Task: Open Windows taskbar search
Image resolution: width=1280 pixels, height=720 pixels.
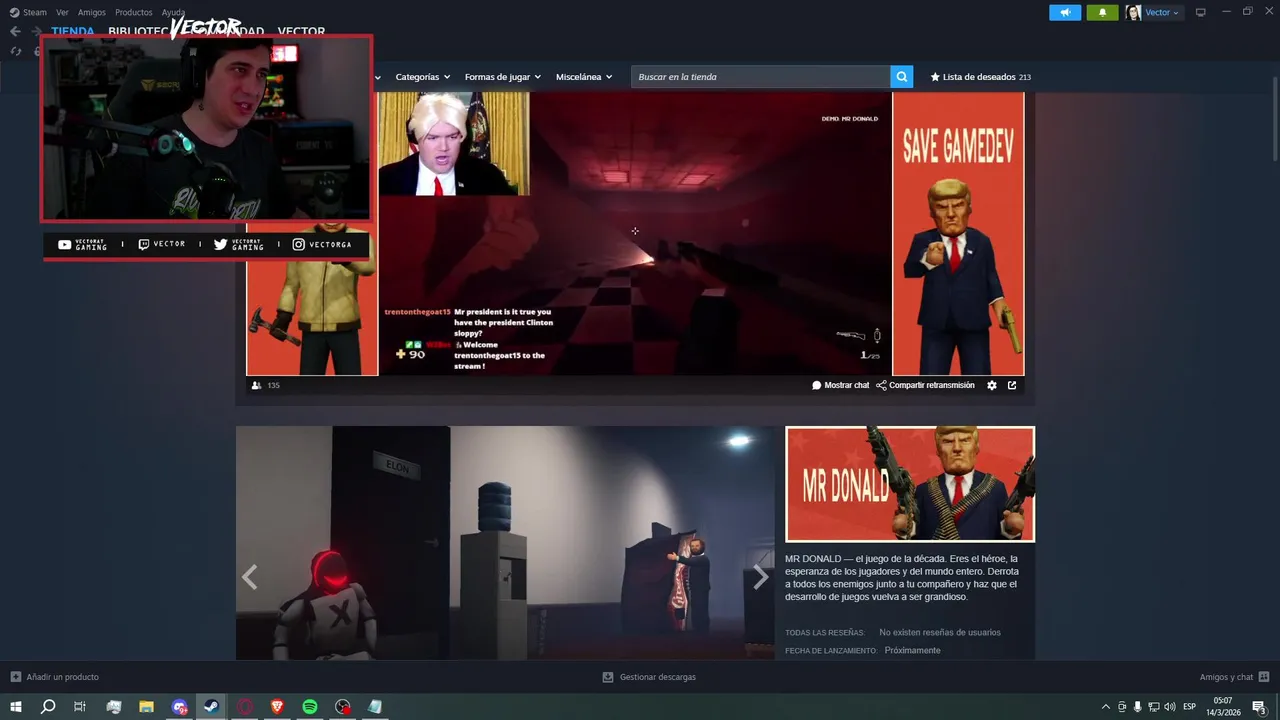Action: coord(47,706)
